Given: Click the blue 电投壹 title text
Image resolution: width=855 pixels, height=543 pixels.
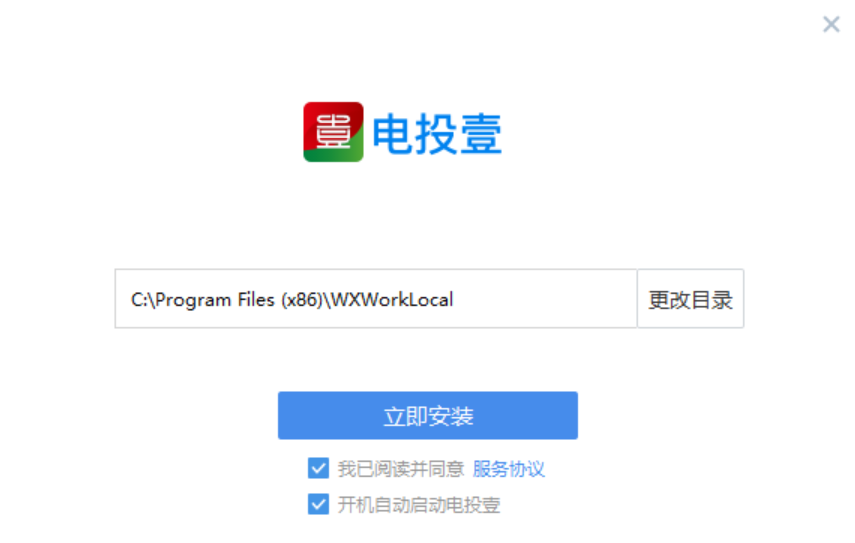Looking at the screenshot, I should point(436,133).
